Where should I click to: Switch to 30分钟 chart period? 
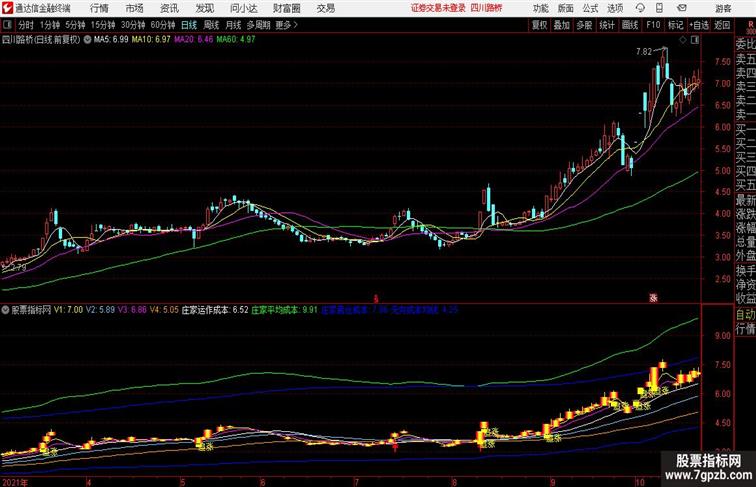[x=133, y=25]
